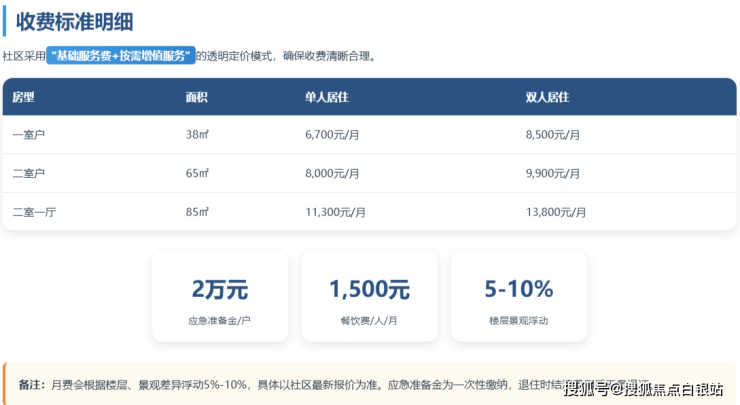Click the 38㎡ area cell
The width and height of the screenshot is (740, 405).
tap(197, 135)
